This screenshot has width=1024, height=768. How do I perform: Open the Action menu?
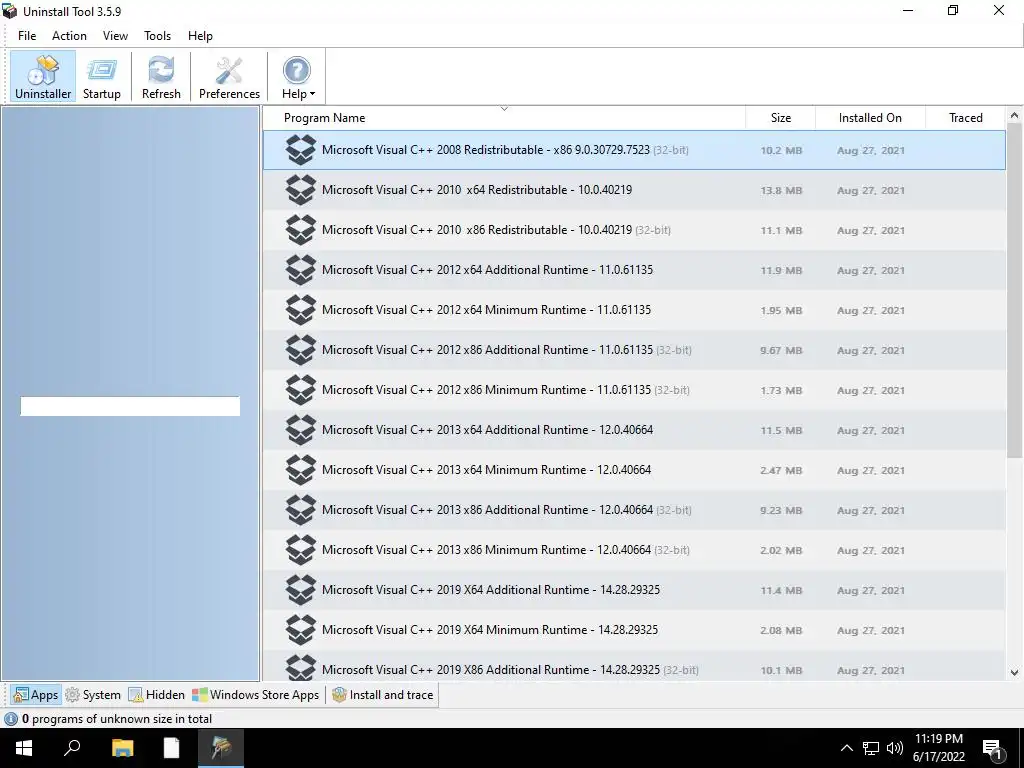pyautogui.click(x=69, y=36)
